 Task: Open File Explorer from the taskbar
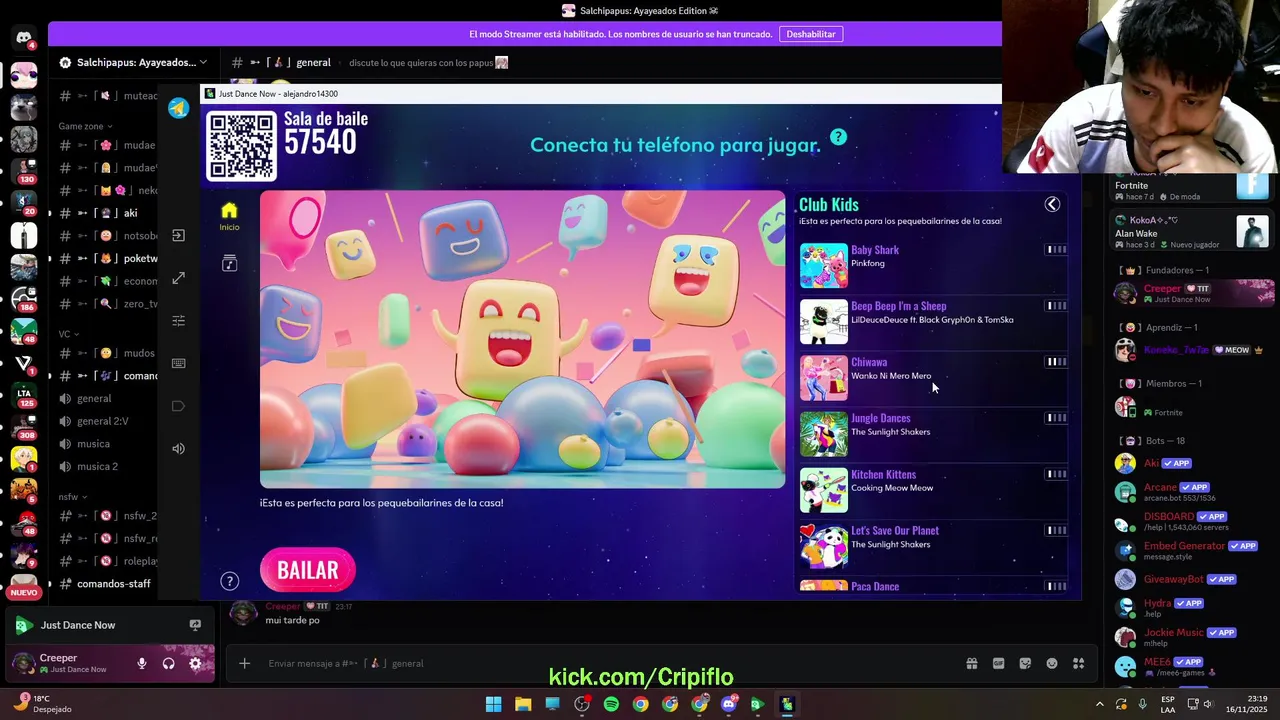tap(523, 704)
